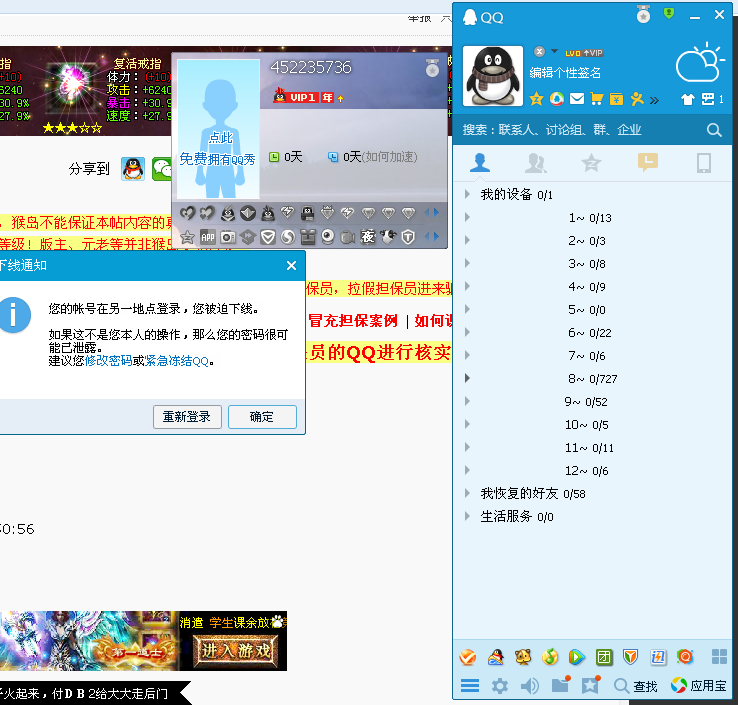Screen dimensions: 738x705
Task: Open the file assistant folder icon
Action: pos(561,685)
